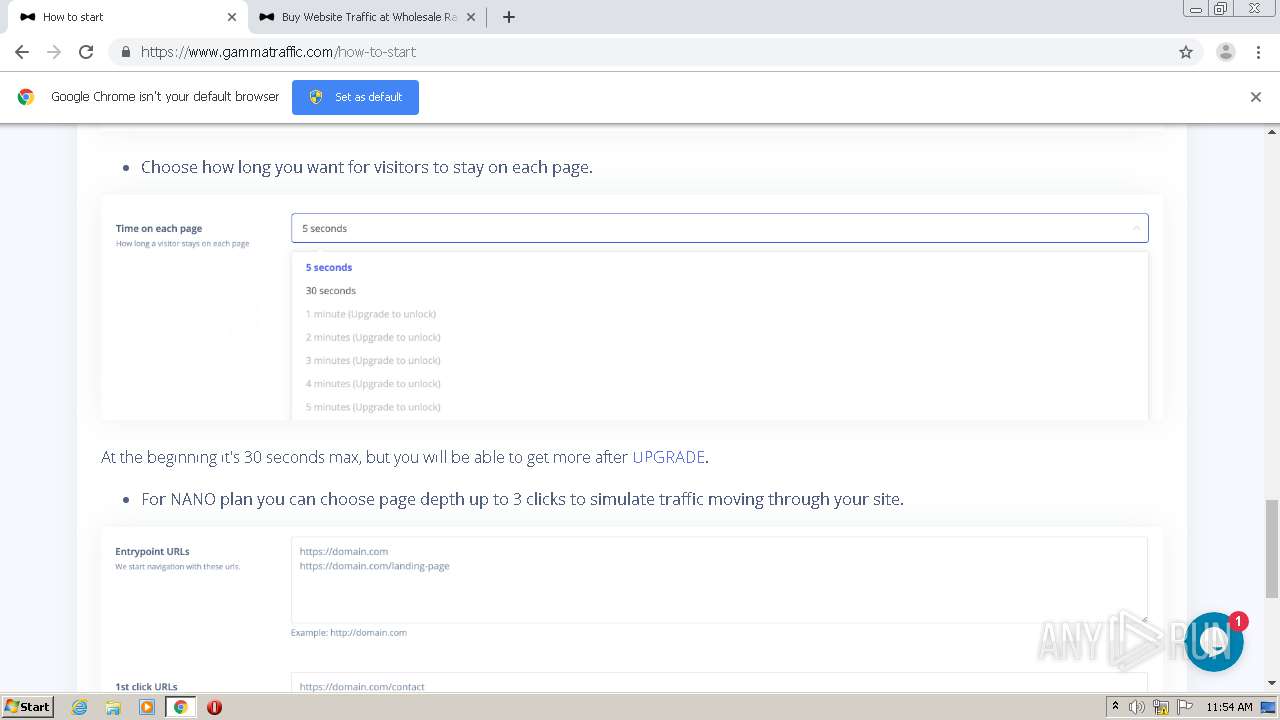The width and height of the screenshot is (1280, 720).
Task: Show hidden system tray icons
Action: [x=1116, y=707]
